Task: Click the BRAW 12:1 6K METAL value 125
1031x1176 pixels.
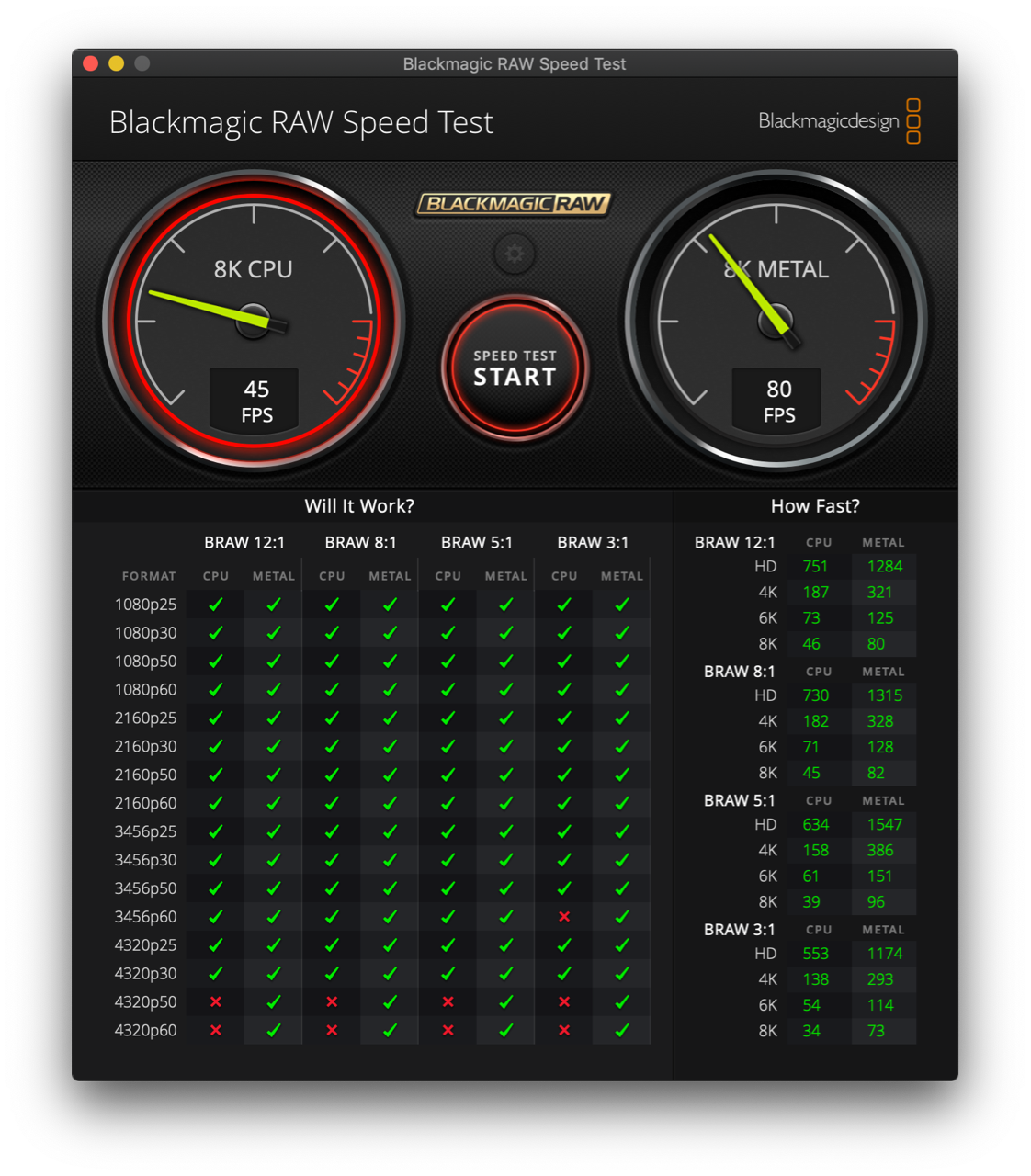Action: [880, 618]
